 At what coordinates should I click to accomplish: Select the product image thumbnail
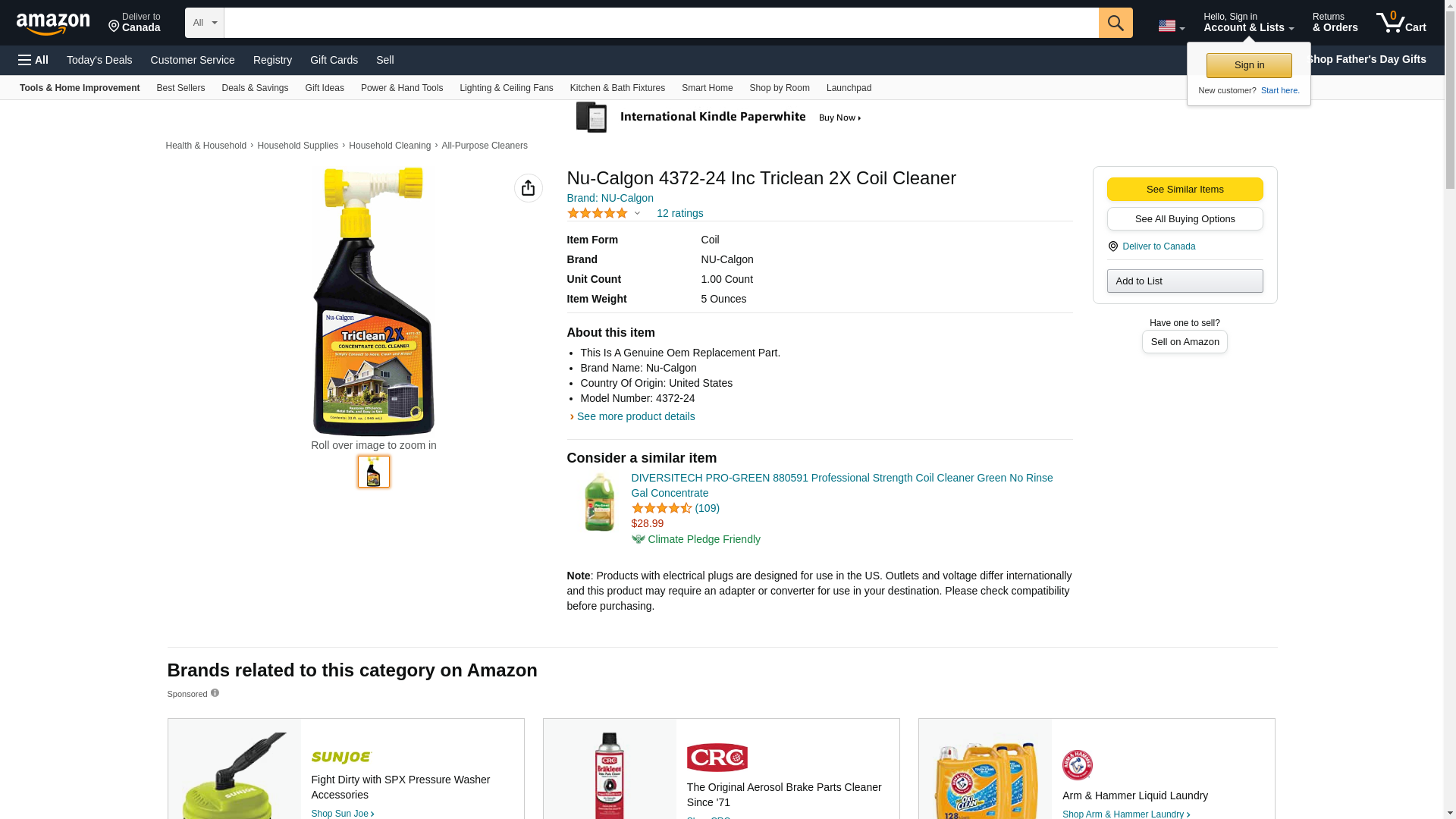pos(373,472)
